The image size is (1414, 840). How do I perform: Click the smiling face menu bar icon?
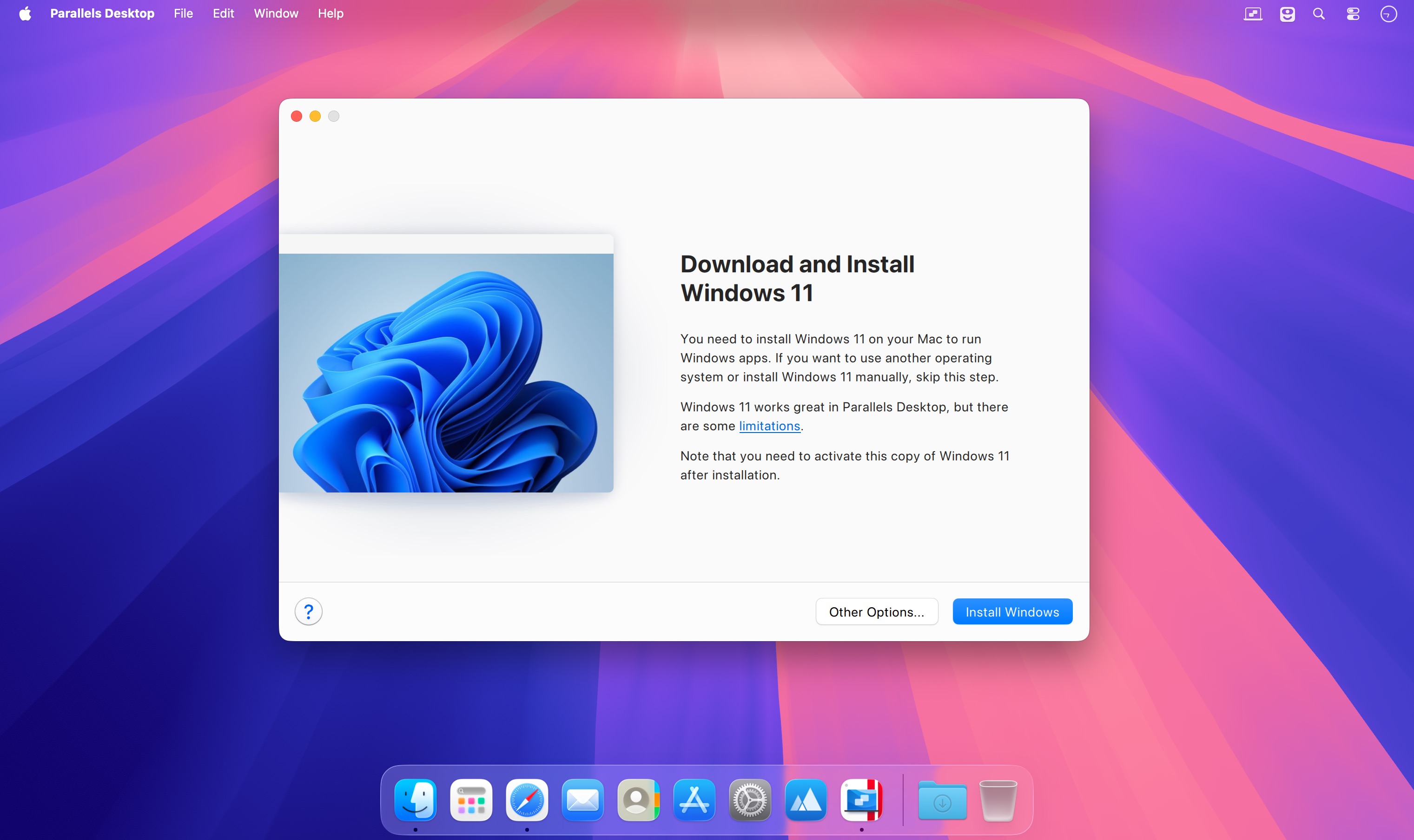pyautogui.click(x=1287, y=13)
